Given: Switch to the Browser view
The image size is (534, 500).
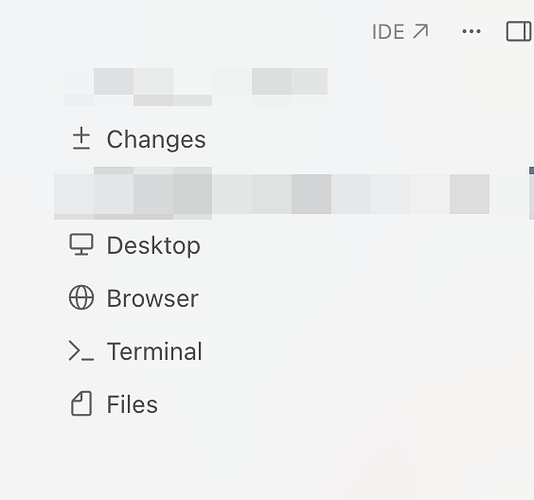Looking at the screenshot, I should (x=134, y=298).
